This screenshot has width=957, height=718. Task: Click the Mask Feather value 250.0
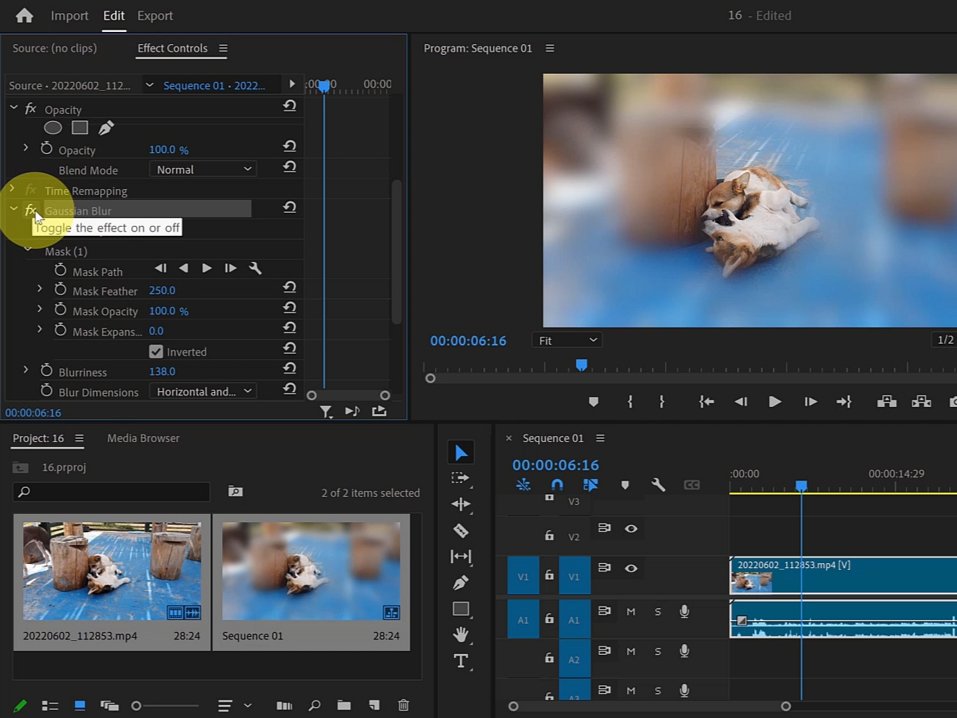point(162,290)
